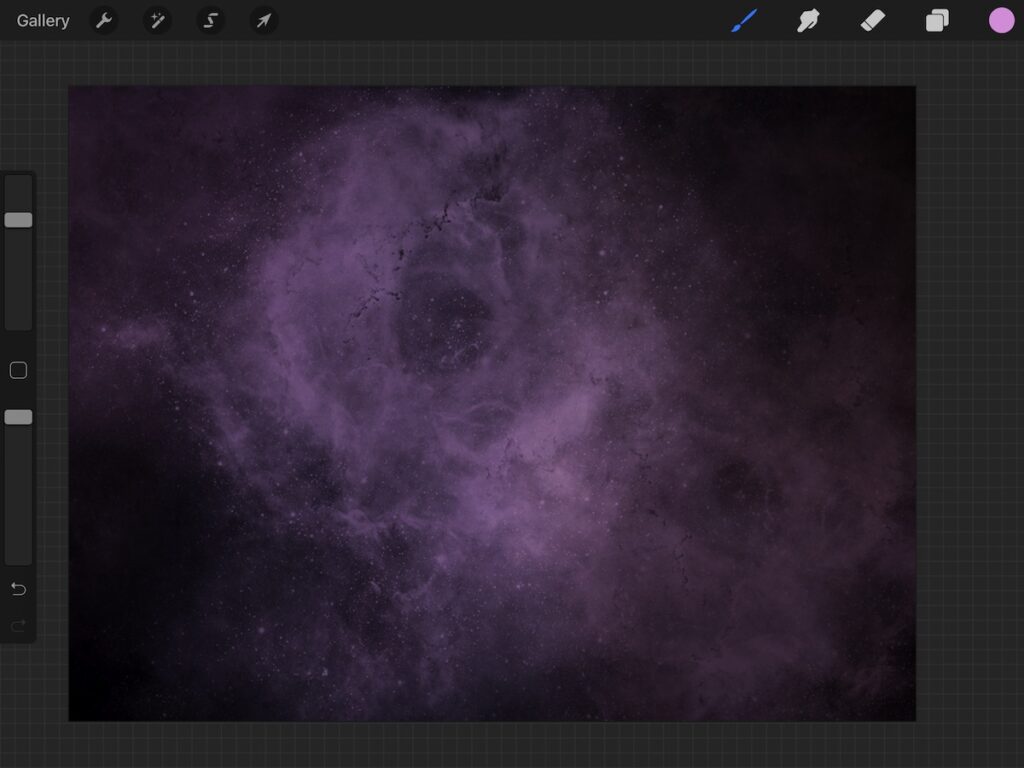Screen dimensions: 1024x768
Task: Open the active pink color swatch
Action: (x=1001, y=20)
